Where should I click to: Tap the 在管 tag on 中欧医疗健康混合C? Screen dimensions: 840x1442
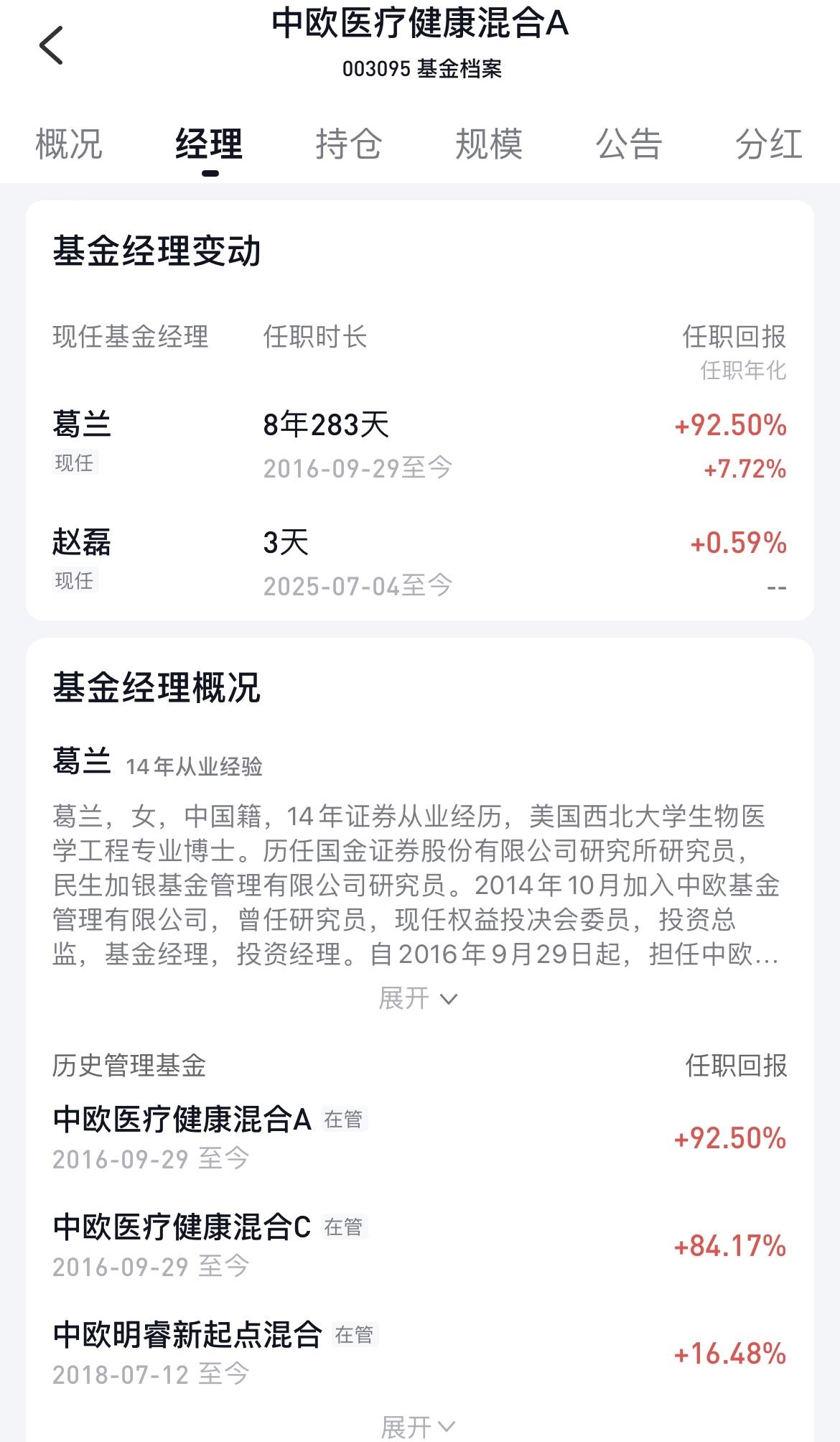(343, 1227)
